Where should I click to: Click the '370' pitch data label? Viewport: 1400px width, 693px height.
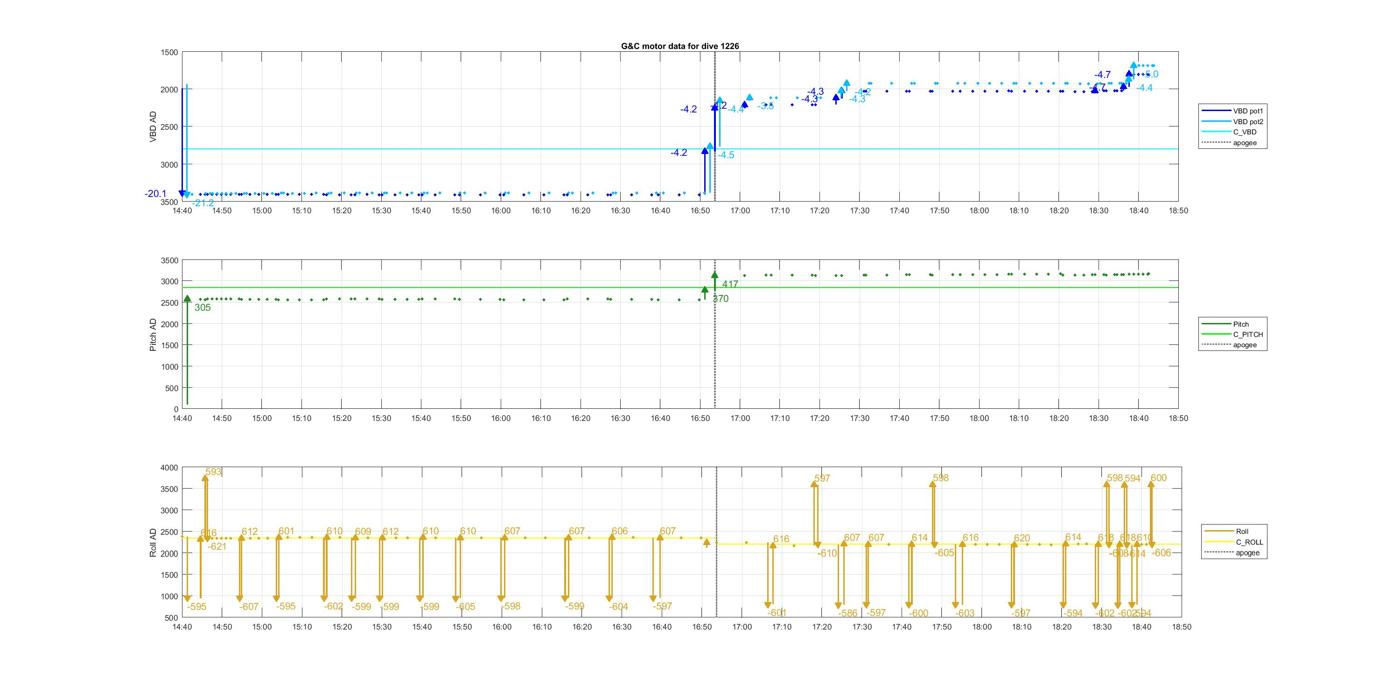pyautogui.click(x=720, y=299)
